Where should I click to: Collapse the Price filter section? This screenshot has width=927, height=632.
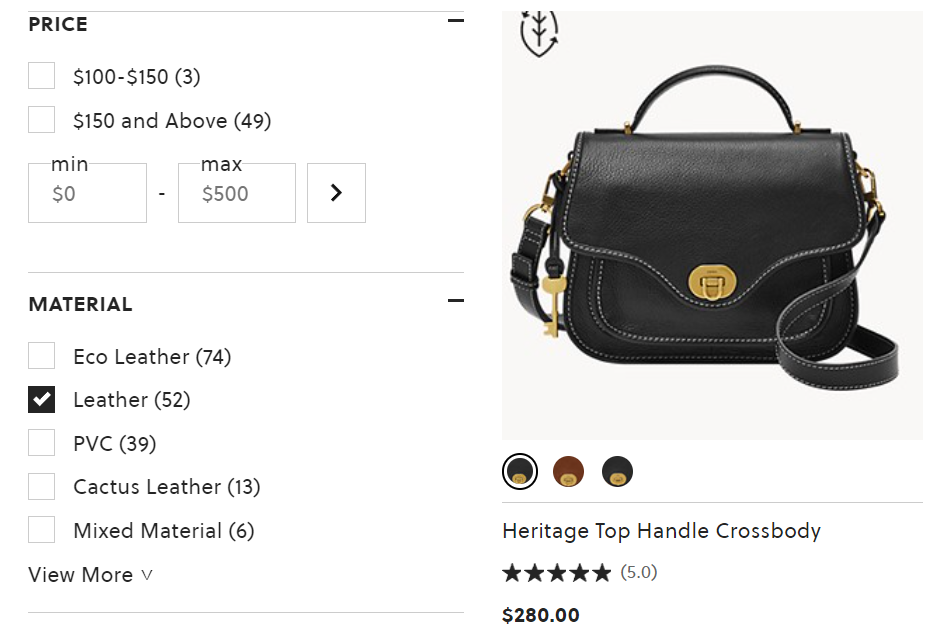tap(456, 21)
